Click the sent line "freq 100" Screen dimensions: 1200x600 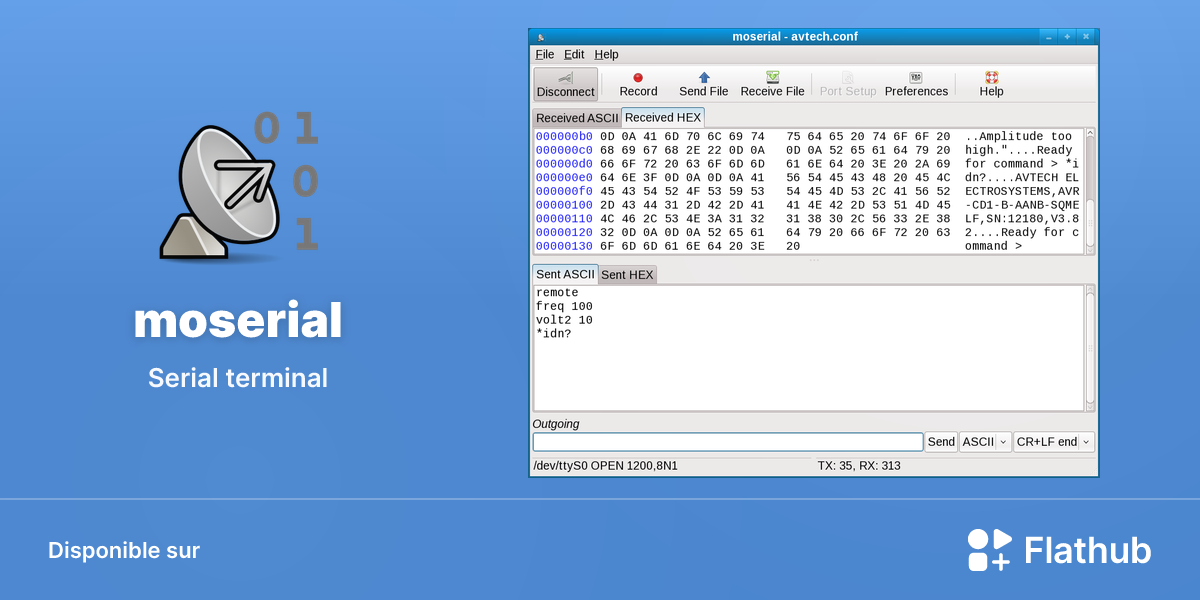564,306
